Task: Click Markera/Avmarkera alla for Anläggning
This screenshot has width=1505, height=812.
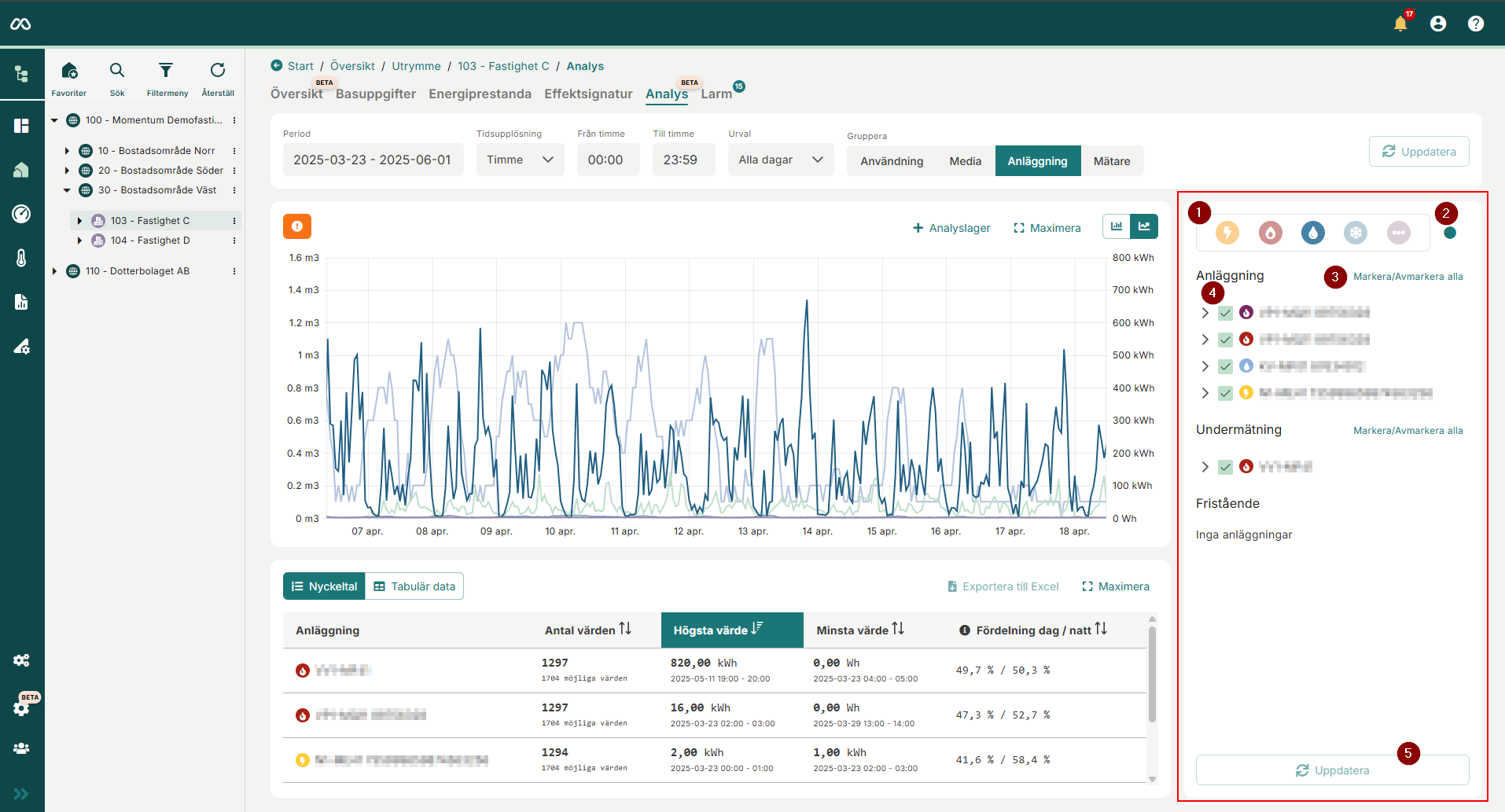Action: 1407,277
